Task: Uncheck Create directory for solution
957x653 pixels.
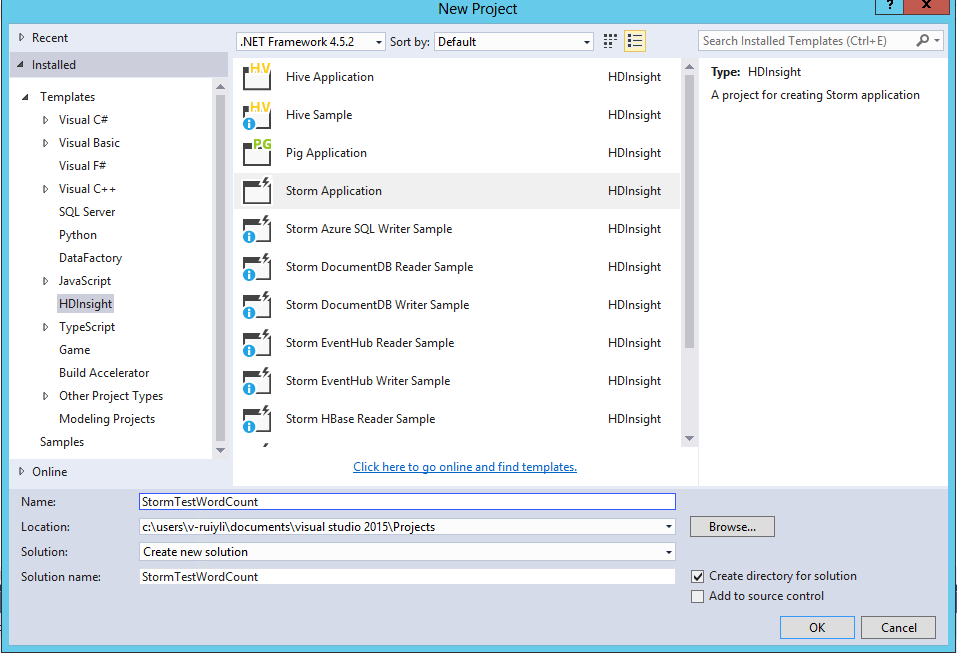Action: tap(698, 576)
